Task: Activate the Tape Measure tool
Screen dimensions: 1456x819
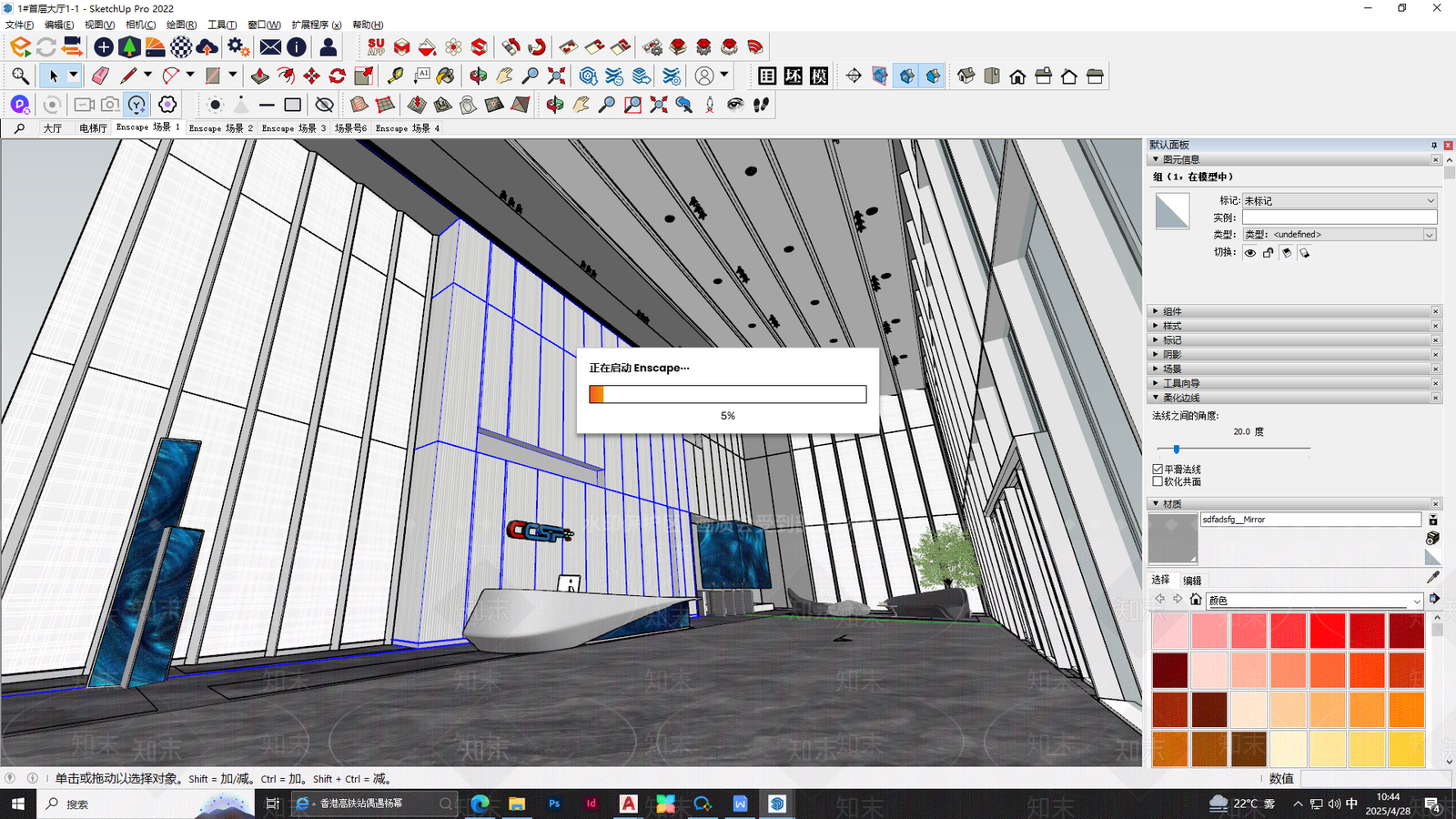Action: (x=395, y=76)
